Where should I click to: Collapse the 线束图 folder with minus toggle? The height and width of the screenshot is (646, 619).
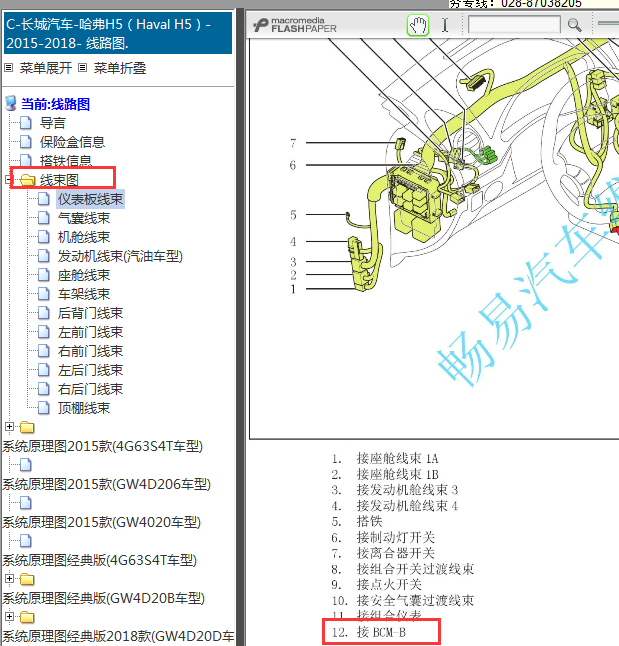(9, 180)
